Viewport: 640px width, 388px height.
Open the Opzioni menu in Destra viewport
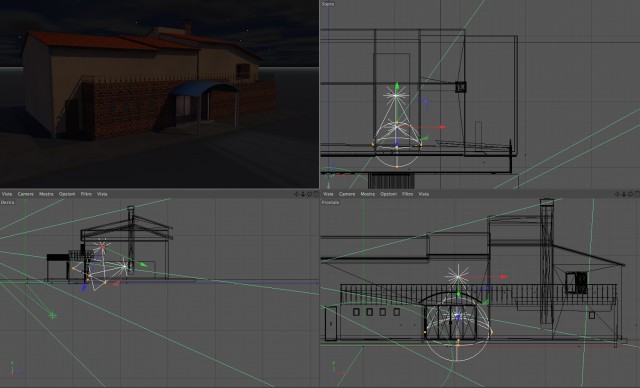click(67, 194)
